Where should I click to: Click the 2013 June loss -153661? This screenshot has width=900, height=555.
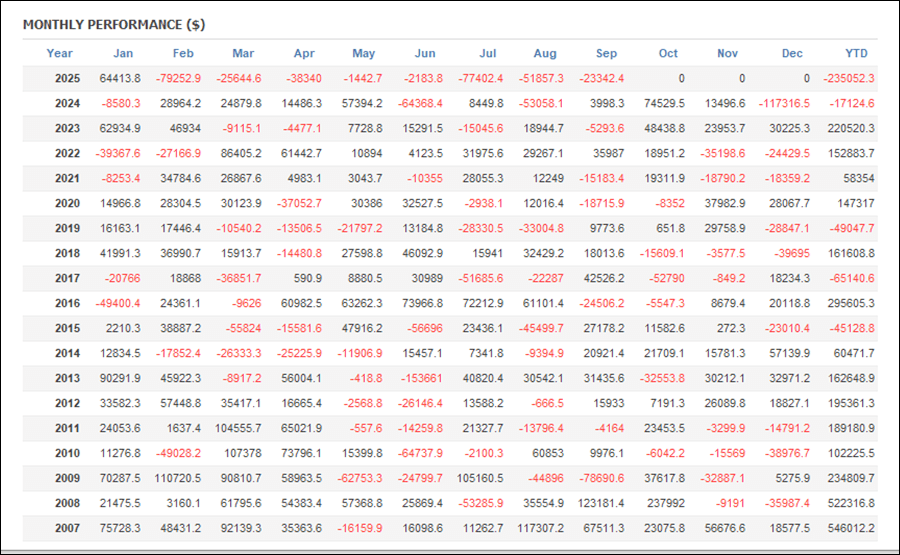pos(420,378)
